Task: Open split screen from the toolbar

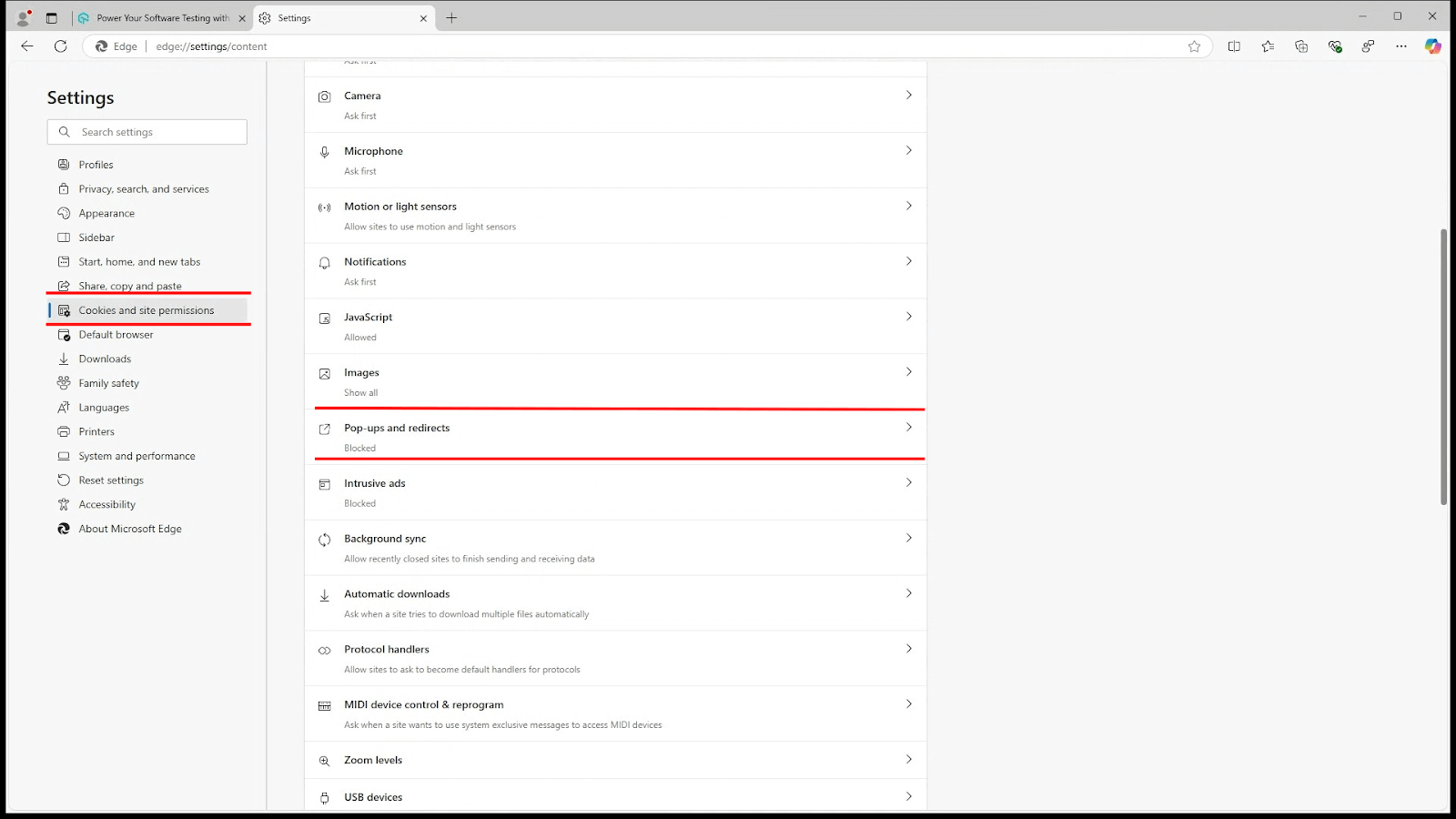Action: point(1234,46)
